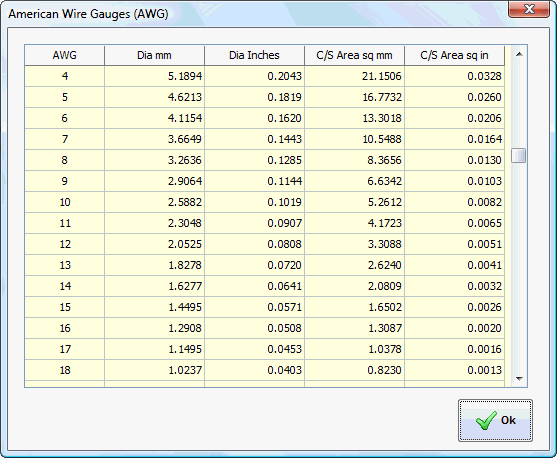Select area value 21.1506
The height and width of the screenshot is (458, 557).
[355, 76]
